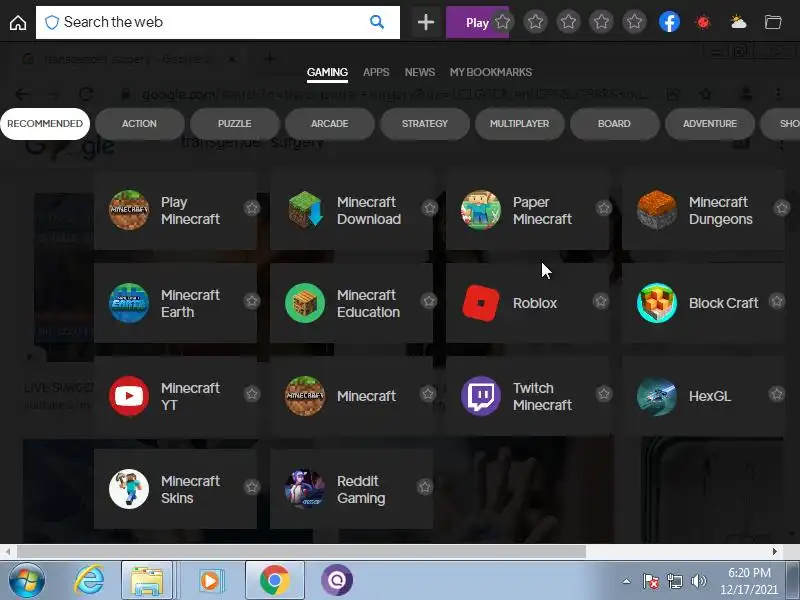The height and width of the screenshot is (600, 800).
Task: Click the plus add-tab icon
Action: (x=426, y=22)
